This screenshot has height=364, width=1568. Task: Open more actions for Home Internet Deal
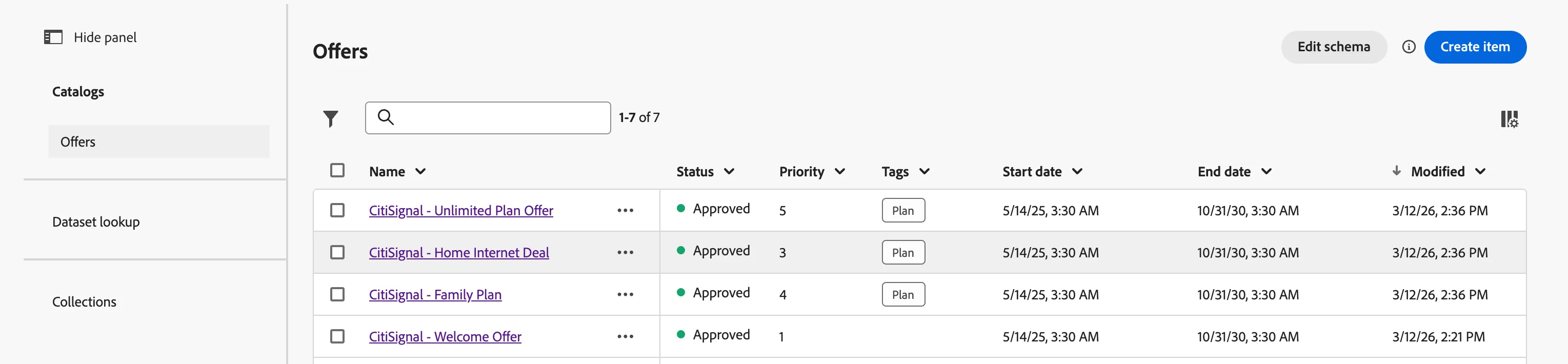coord(625,253)
